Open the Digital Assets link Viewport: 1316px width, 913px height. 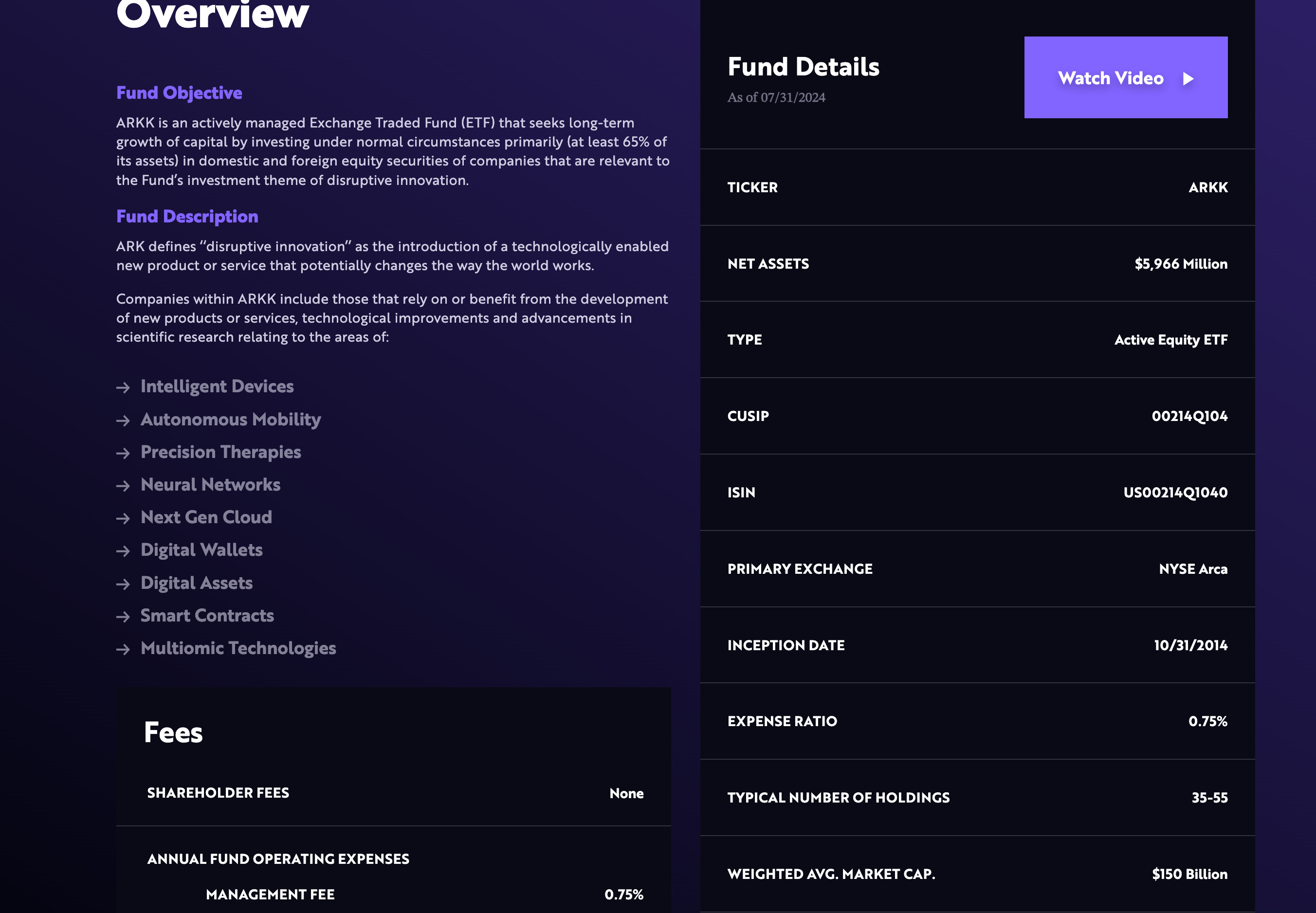pyautogui.click(x=197, y=583)
